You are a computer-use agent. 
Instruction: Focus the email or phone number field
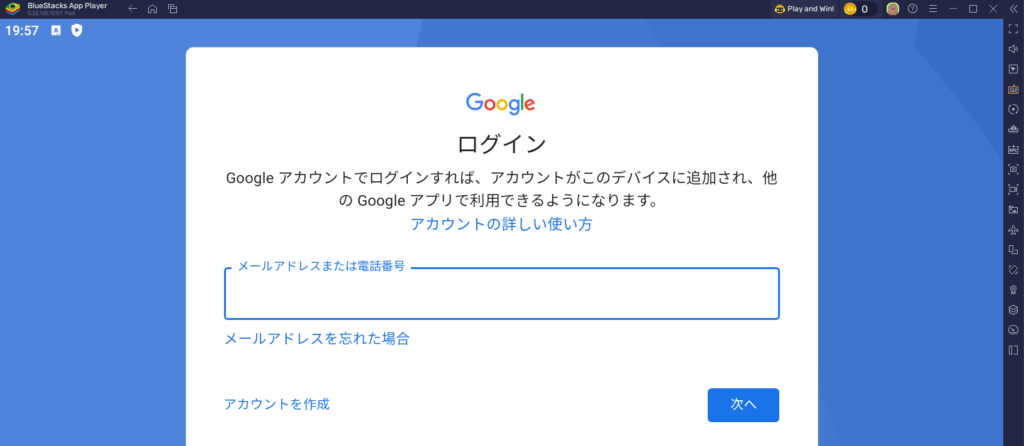coord(502,294)
